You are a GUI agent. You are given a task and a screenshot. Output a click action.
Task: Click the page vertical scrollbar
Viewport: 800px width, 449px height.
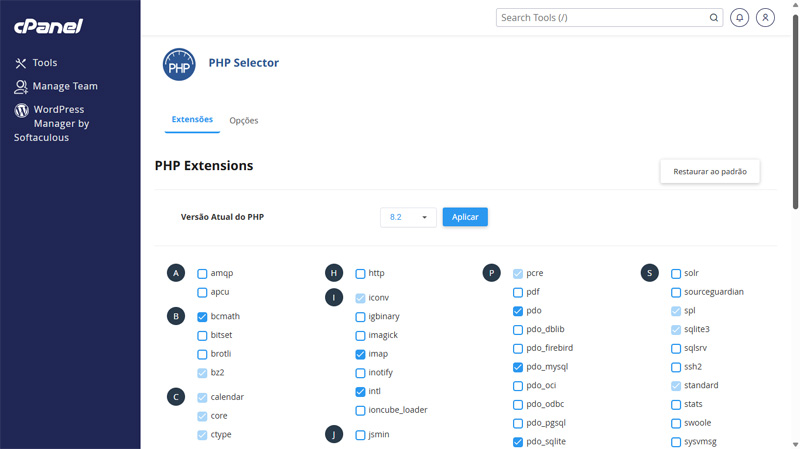point(795,112)
